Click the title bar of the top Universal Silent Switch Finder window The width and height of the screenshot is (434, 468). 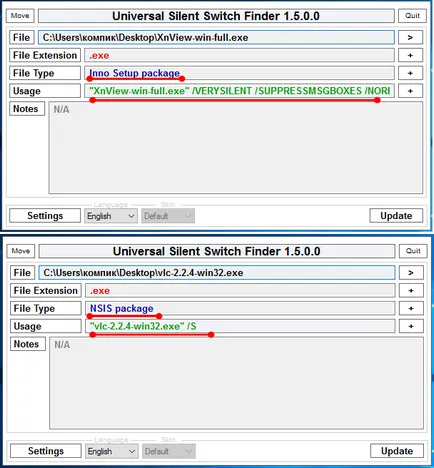pos(216,16)
